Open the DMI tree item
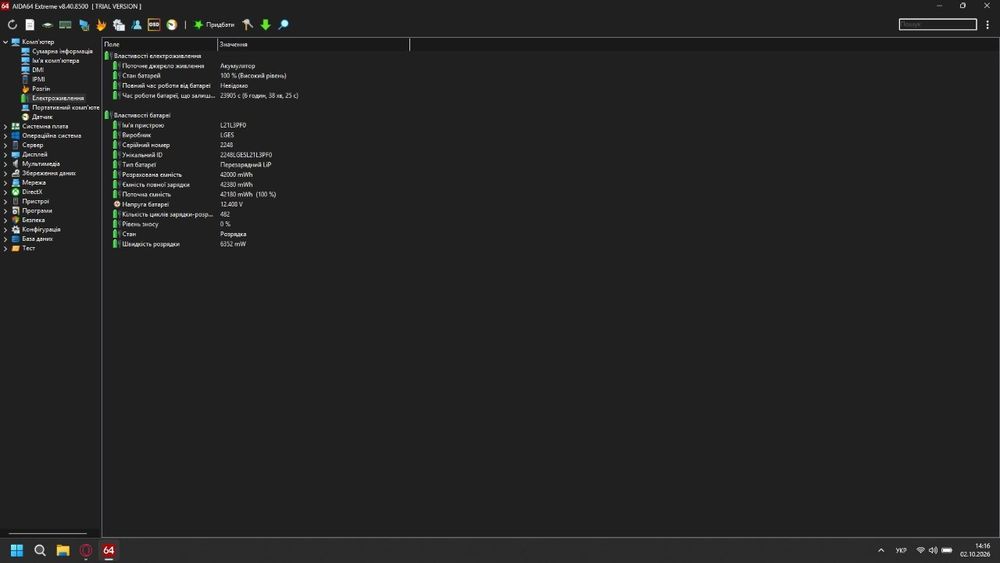Viewport: 1000px width, 563px height. [38, 70]
